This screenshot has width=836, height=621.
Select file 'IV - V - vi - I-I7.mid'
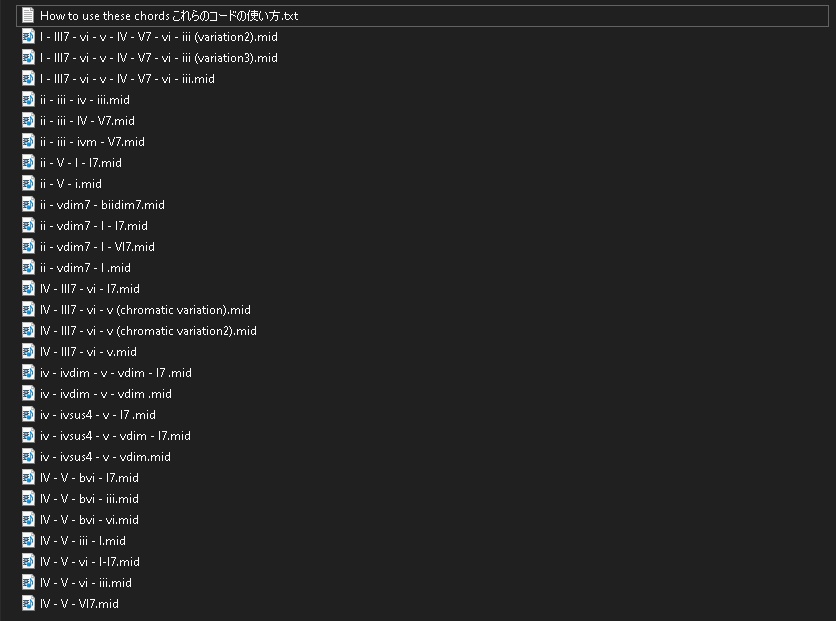pos(90,562)
